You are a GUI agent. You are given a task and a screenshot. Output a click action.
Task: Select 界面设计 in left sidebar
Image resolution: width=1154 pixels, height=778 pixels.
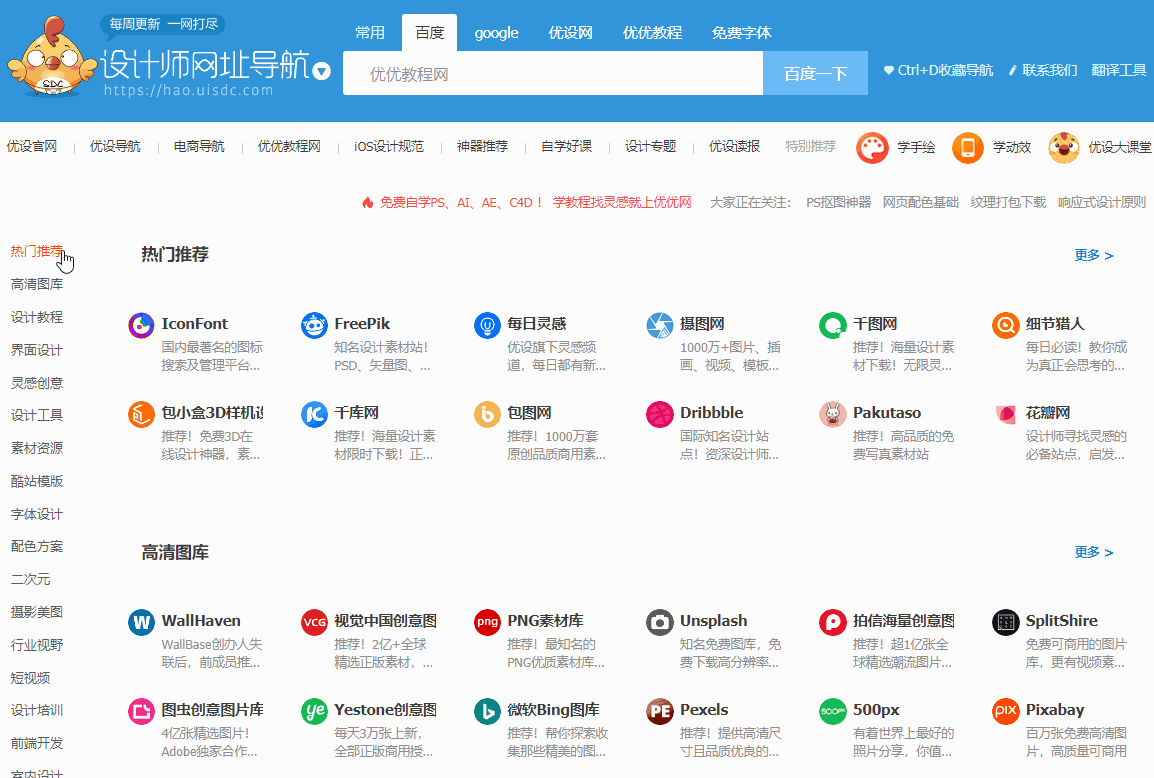[37, 350]
